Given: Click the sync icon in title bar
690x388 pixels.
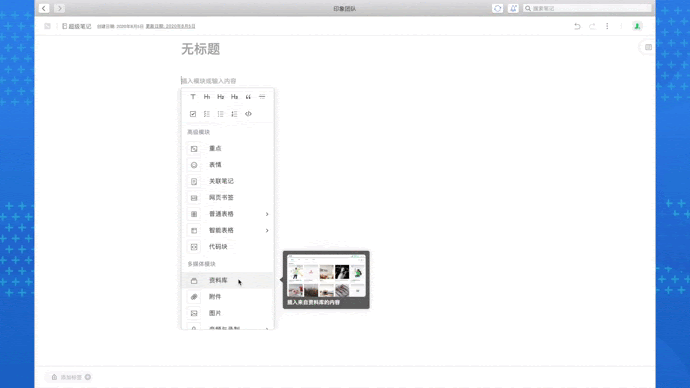Looking at the screenshot, I should [x=497, y=8].
